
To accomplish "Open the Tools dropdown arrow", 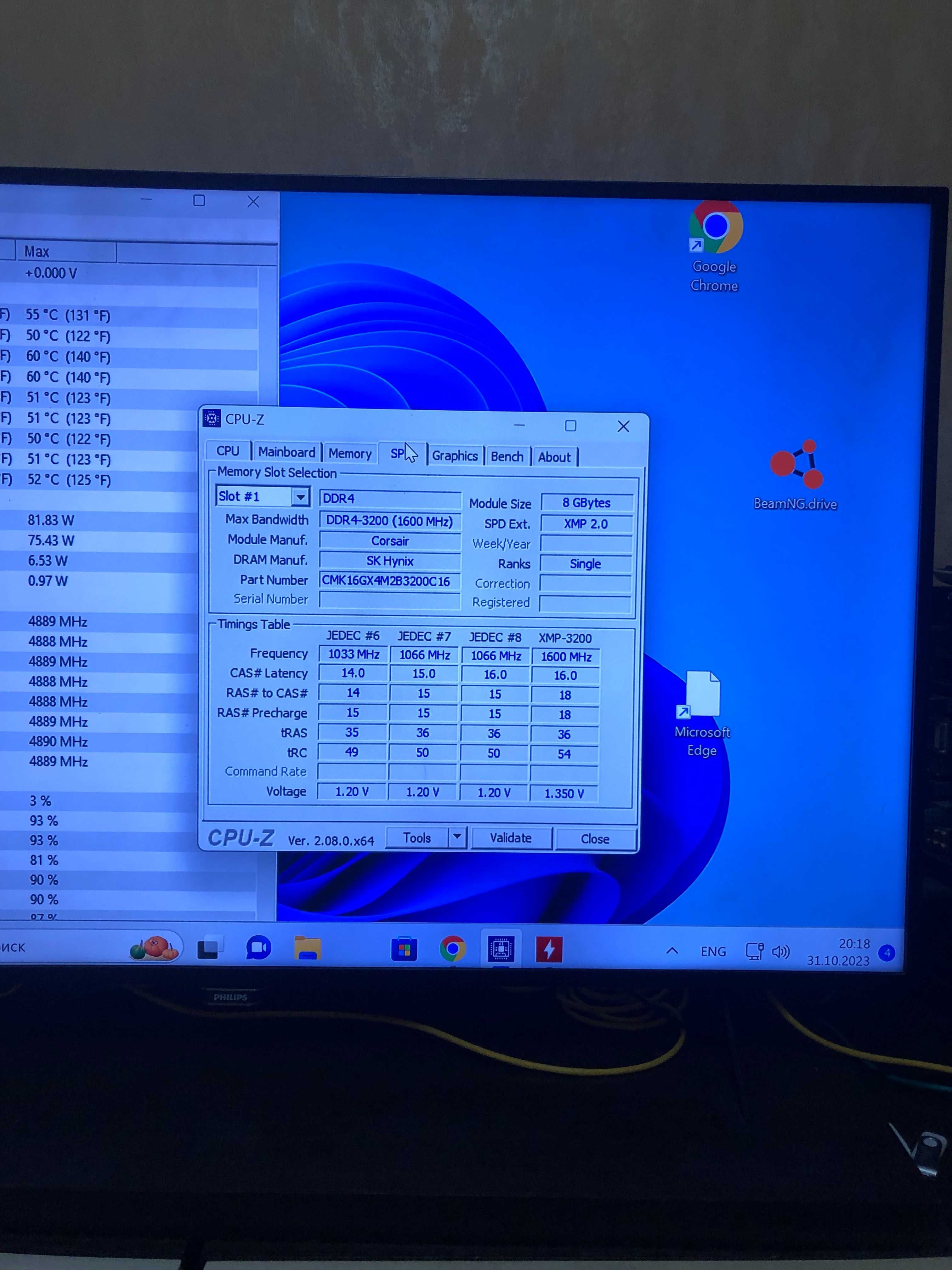I will (457, 837).
